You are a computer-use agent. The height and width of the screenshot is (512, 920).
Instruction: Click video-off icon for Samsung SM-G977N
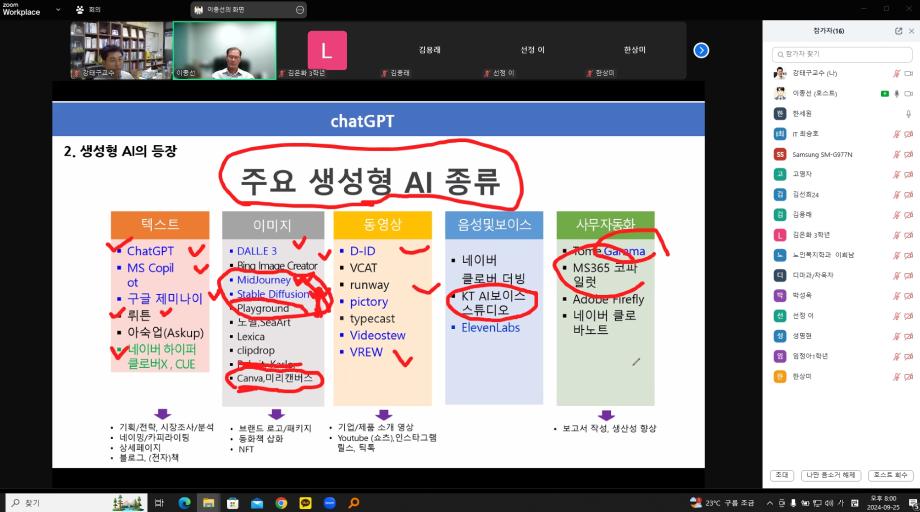point(908,154)
